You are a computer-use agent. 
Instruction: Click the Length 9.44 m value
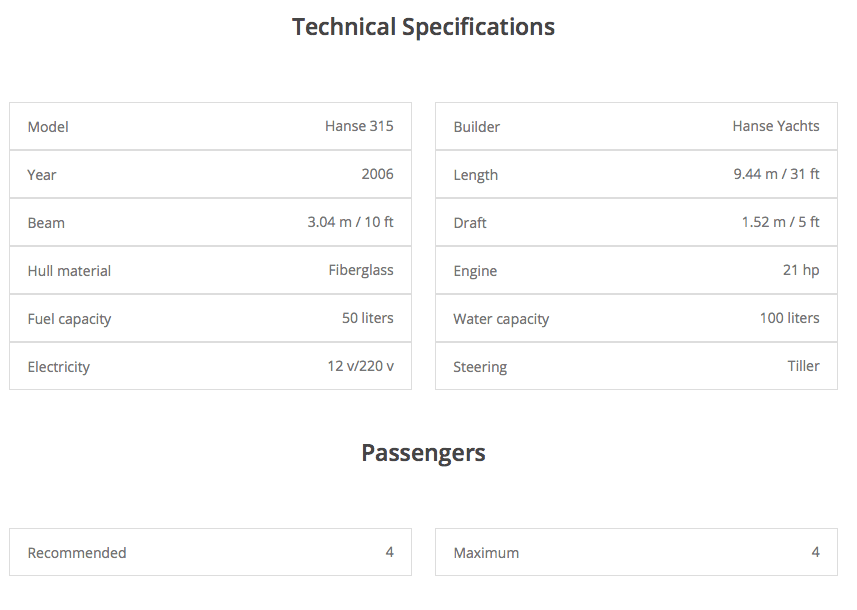(x=775, y=174)
